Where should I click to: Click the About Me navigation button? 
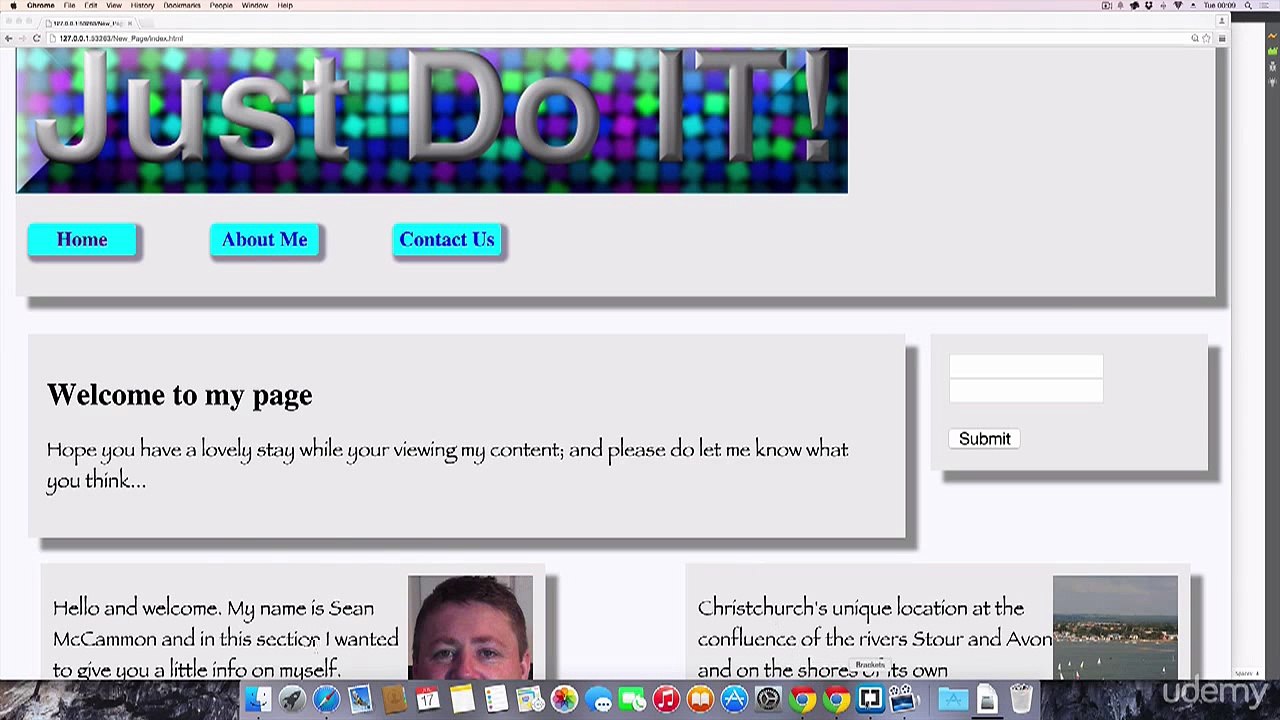[x=265, y=240]
